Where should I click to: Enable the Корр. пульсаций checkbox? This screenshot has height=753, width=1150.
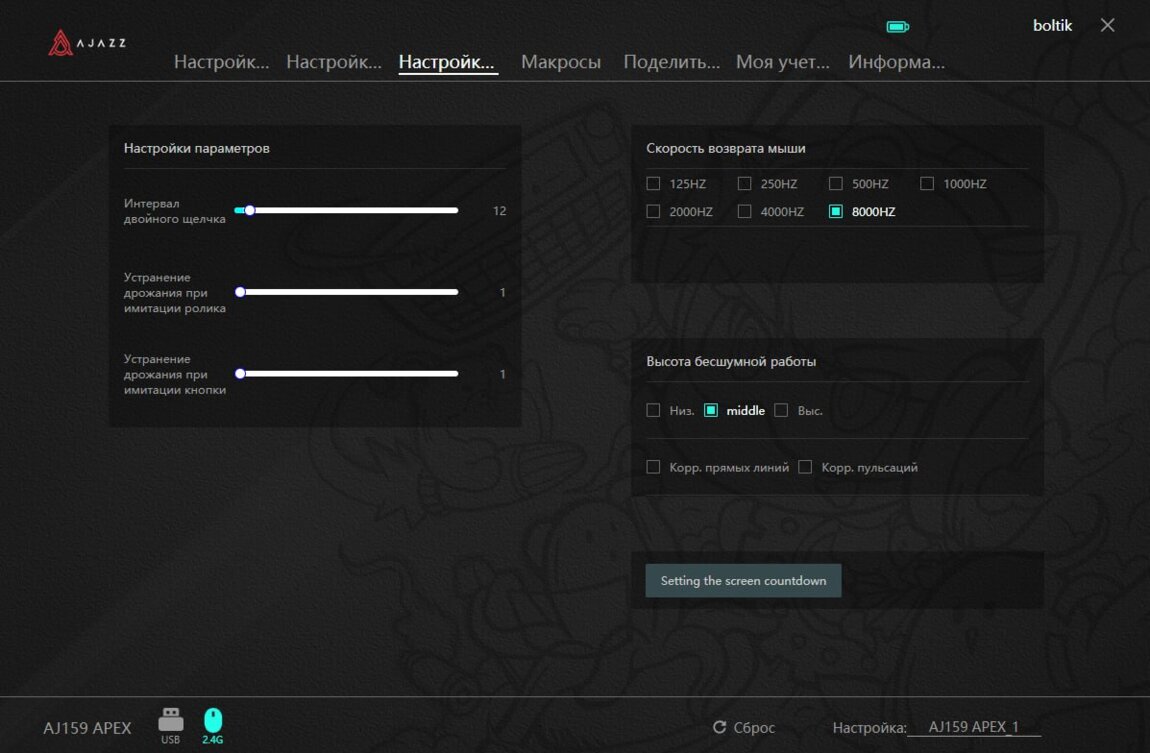pos(805,467)
